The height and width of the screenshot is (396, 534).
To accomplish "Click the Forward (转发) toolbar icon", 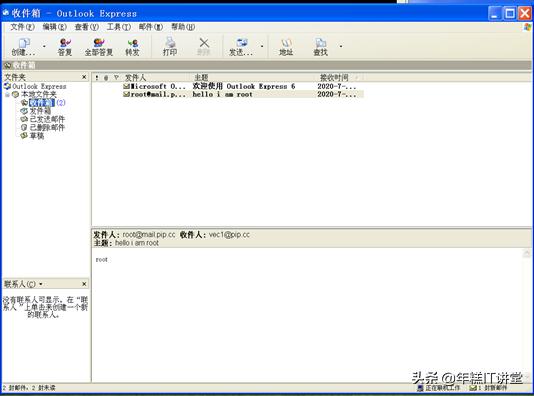I will pyautogui.click(x=132, y=47).
